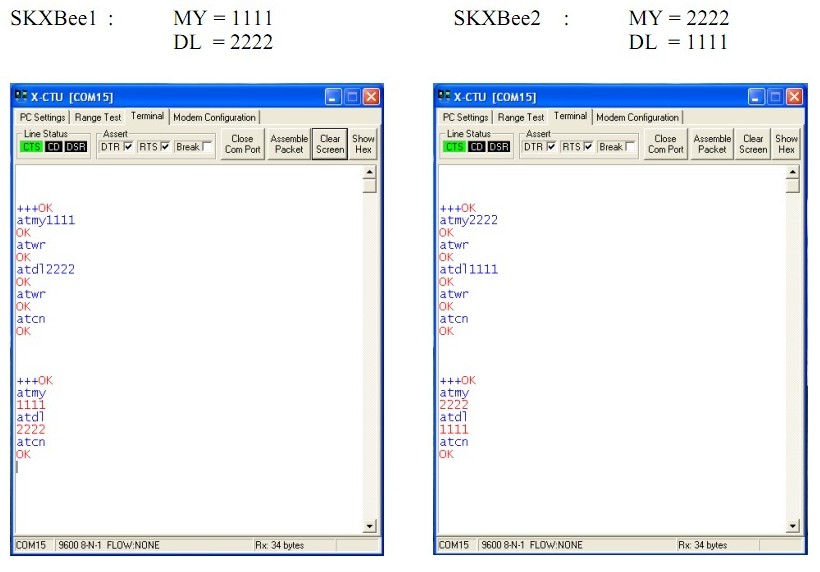Toggle RTS checkbox in right X-CTU window
The image size is (820, 572).
click(588, 147)
